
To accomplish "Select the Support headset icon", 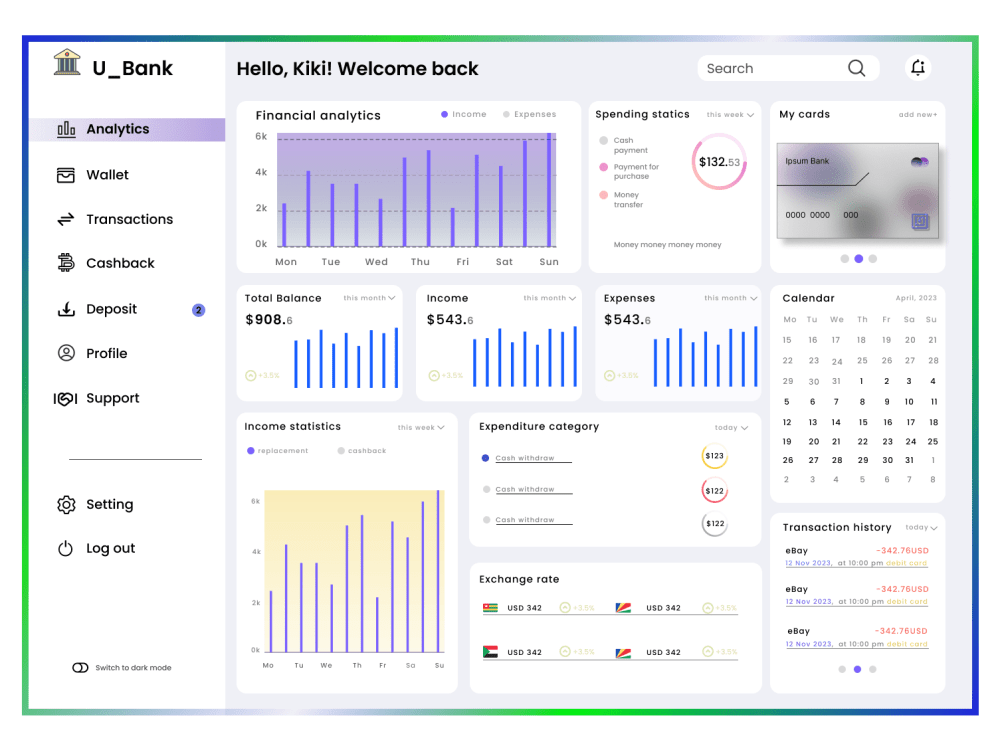I will click(66, 398).
